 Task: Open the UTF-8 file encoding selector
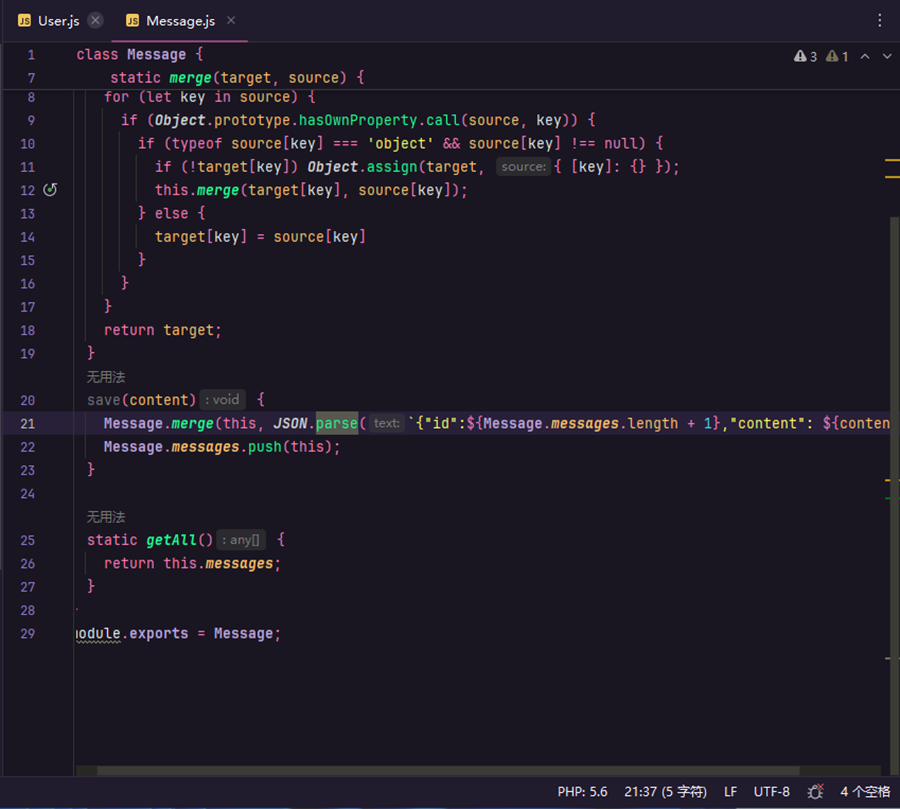click(771, 792)
